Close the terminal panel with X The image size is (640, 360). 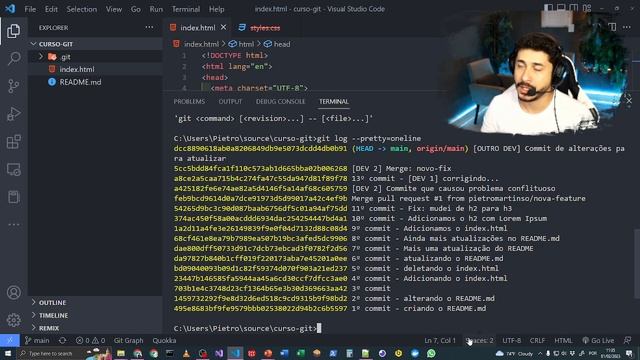(629, 100)
